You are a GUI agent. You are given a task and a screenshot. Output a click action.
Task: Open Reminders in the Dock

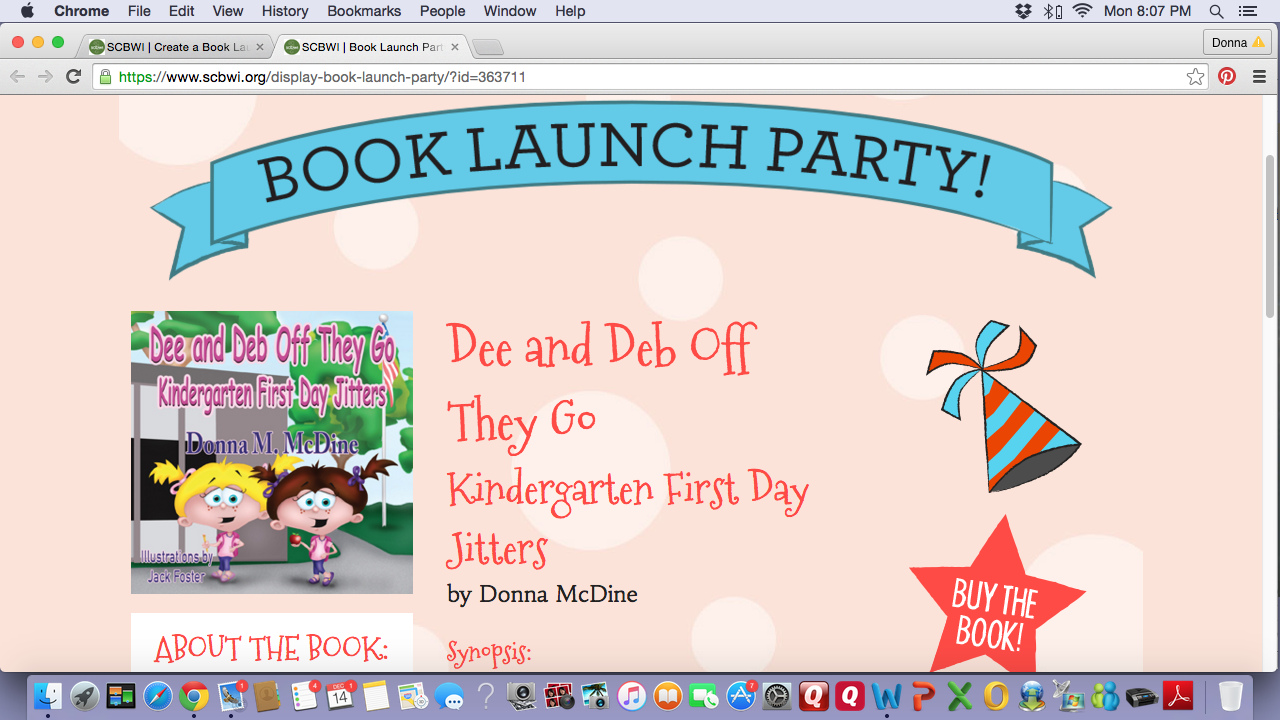(x=303, y=696)
